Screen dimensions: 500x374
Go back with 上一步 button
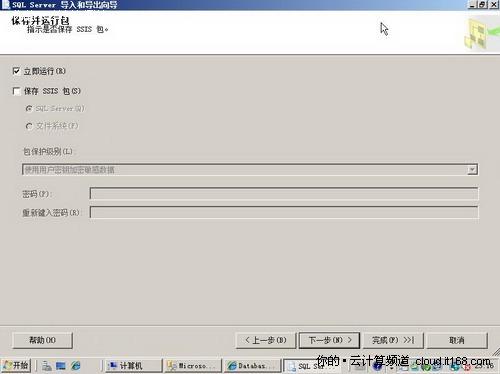[x=266, y=340]
